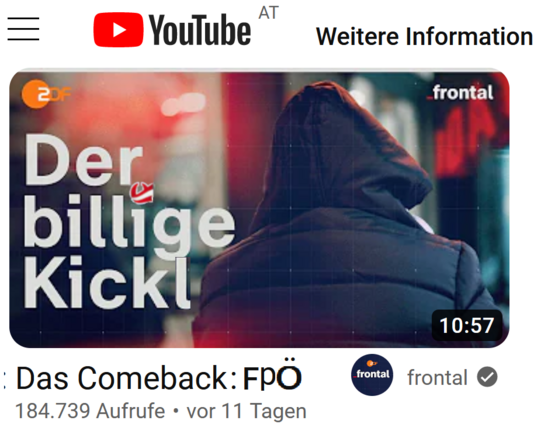
Task: Click the blurred red neon sign in thumbnail
Action: click(465, 138)
